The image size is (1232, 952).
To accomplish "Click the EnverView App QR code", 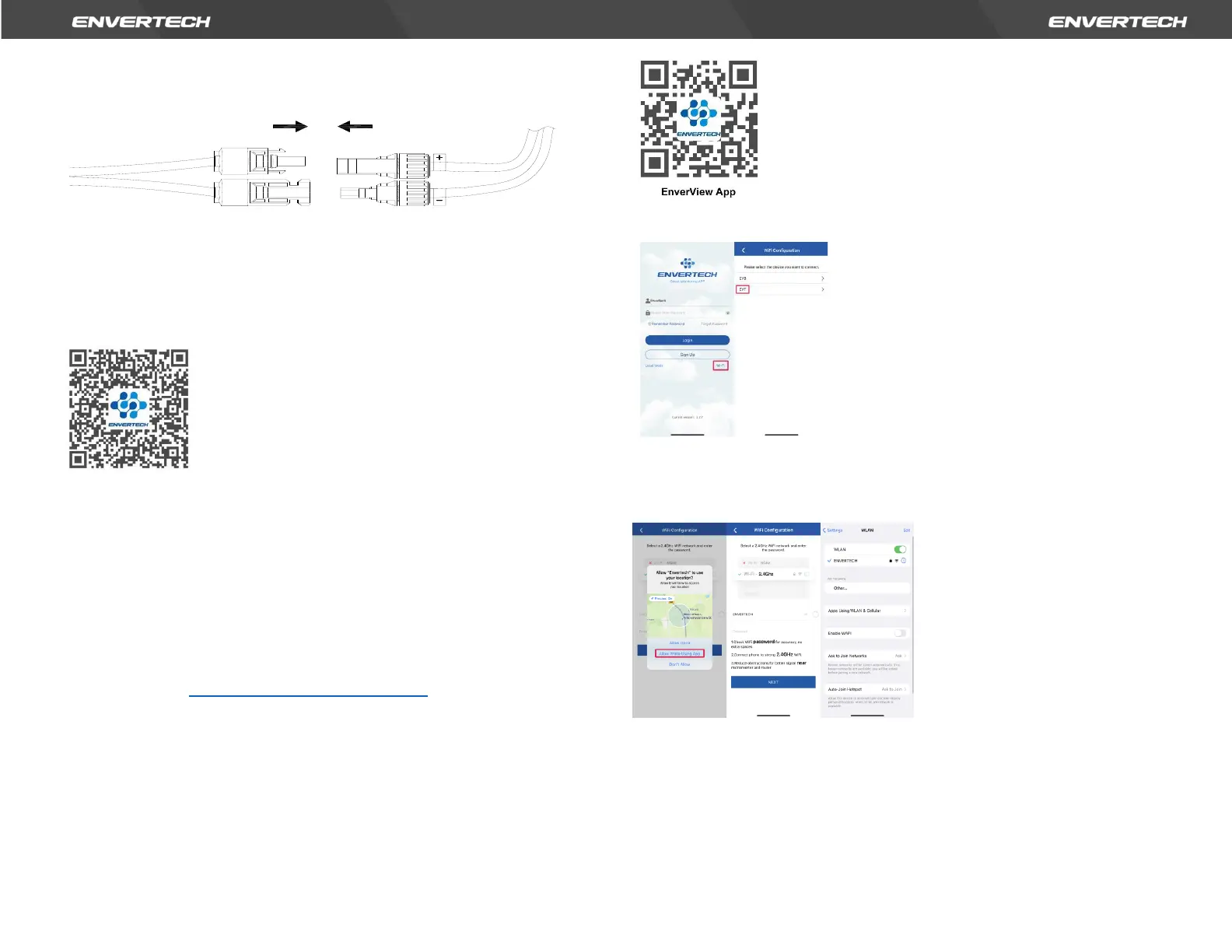I will click(698, 118).
